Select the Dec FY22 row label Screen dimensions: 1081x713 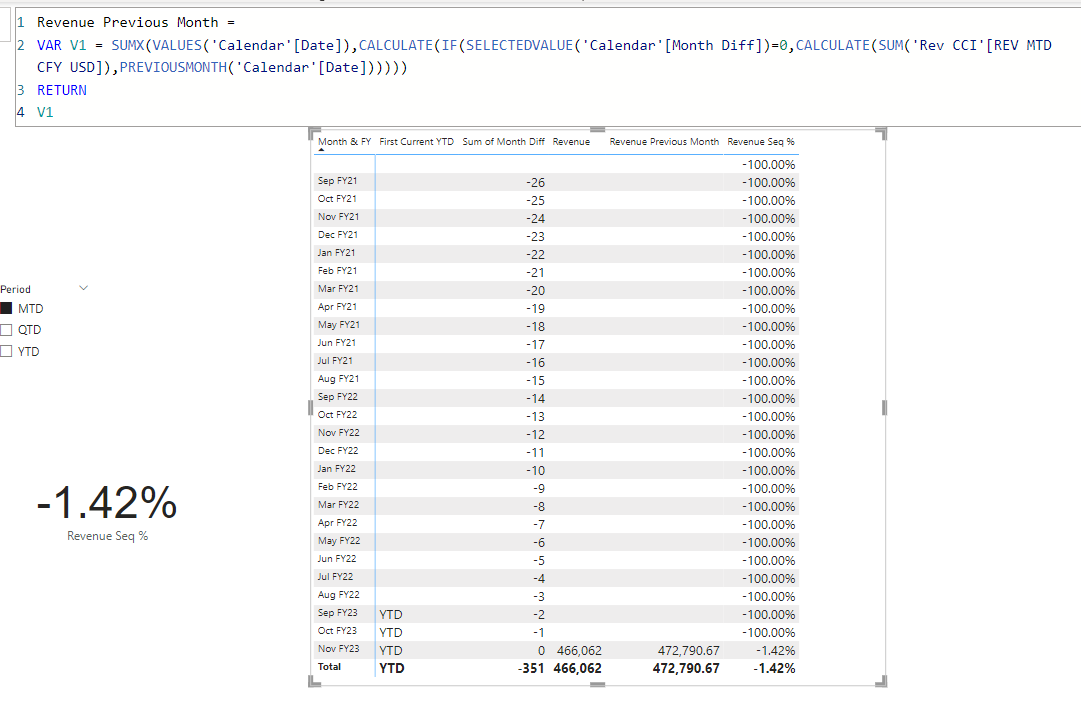[338, 450]
